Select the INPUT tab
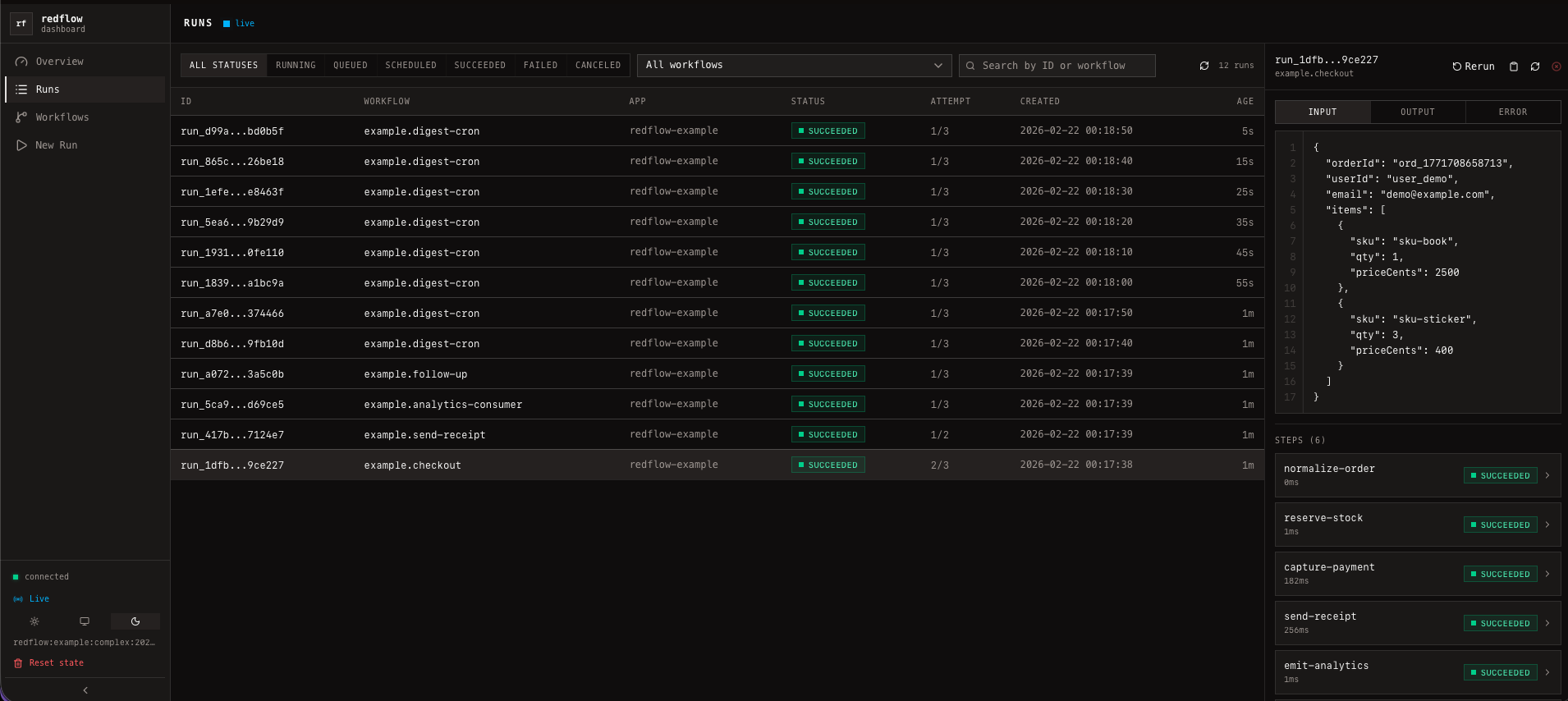This screenshot has width=1568, height=701. coord(1323,112)
